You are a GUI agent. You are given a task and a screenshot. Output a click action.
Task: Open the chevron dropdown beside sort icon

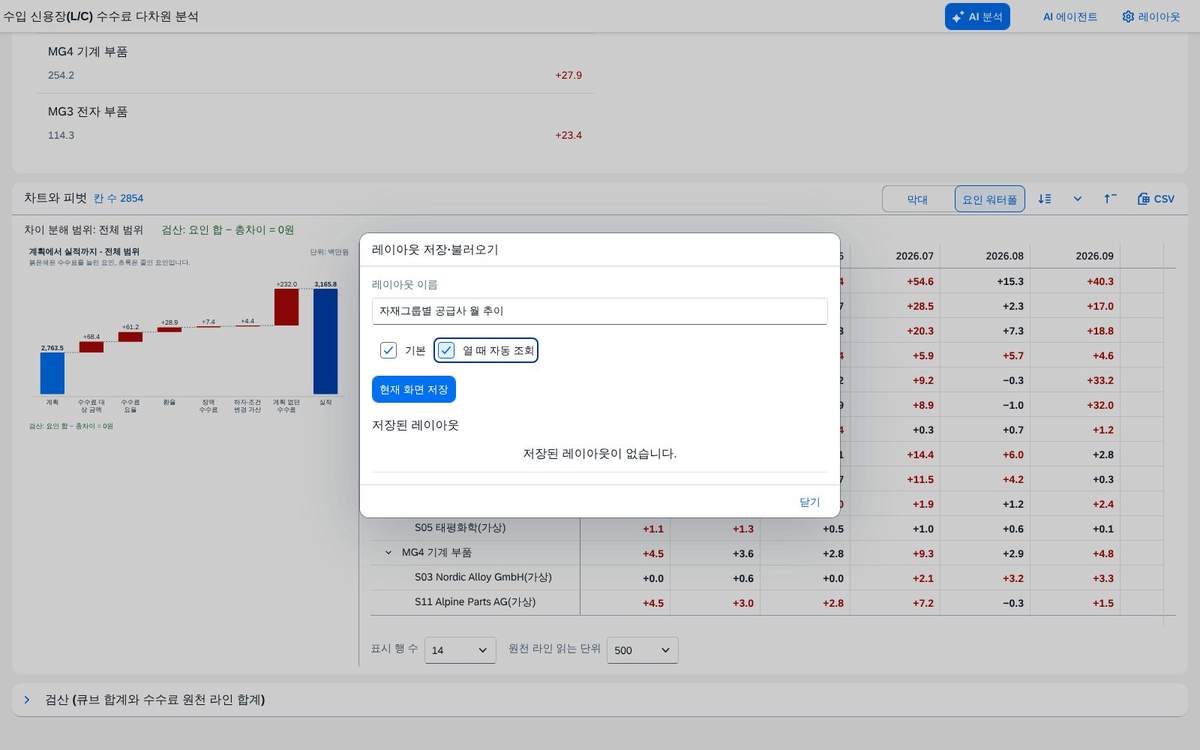1078,199
